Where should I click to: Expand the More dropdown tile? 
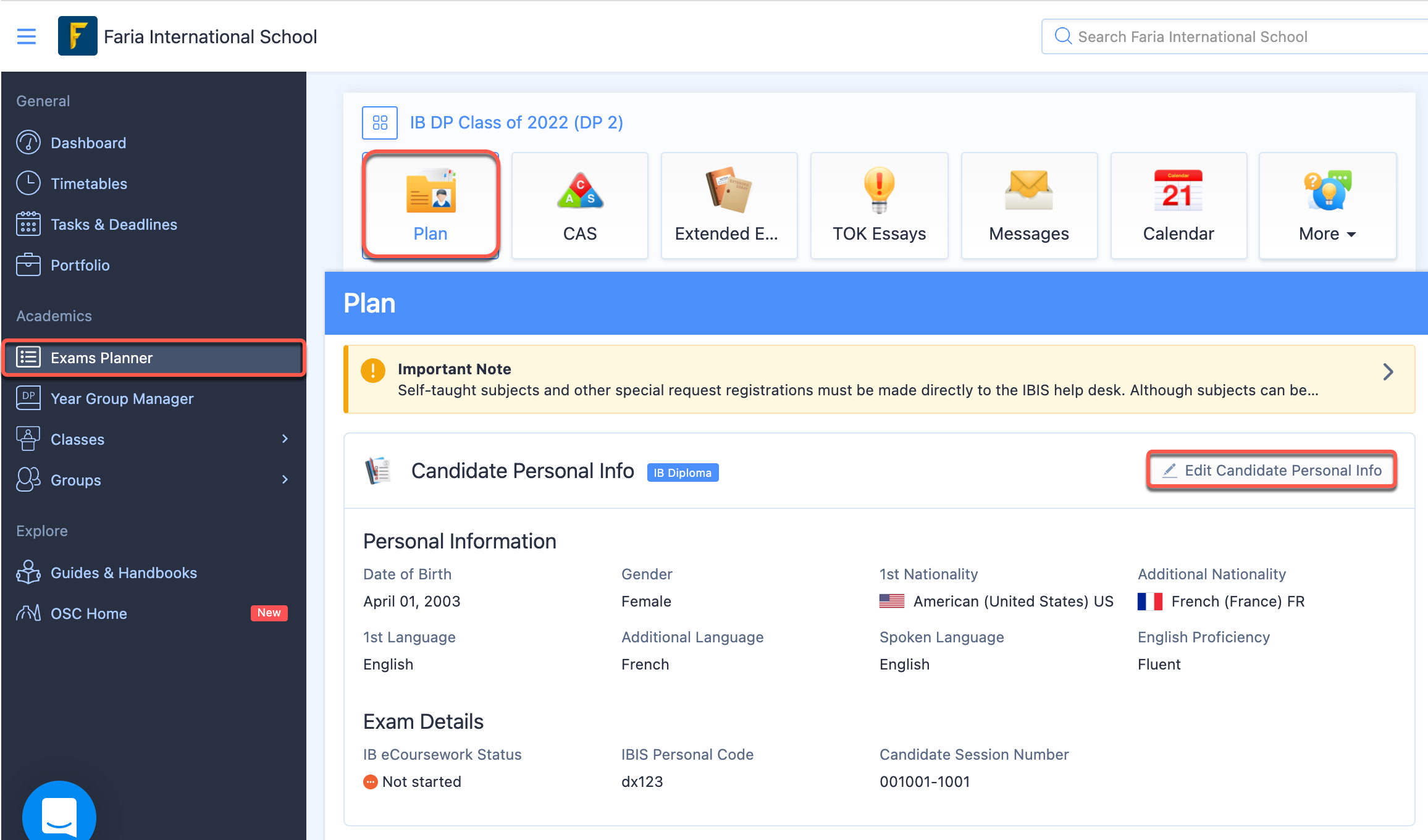click(x=1327, y=205)
